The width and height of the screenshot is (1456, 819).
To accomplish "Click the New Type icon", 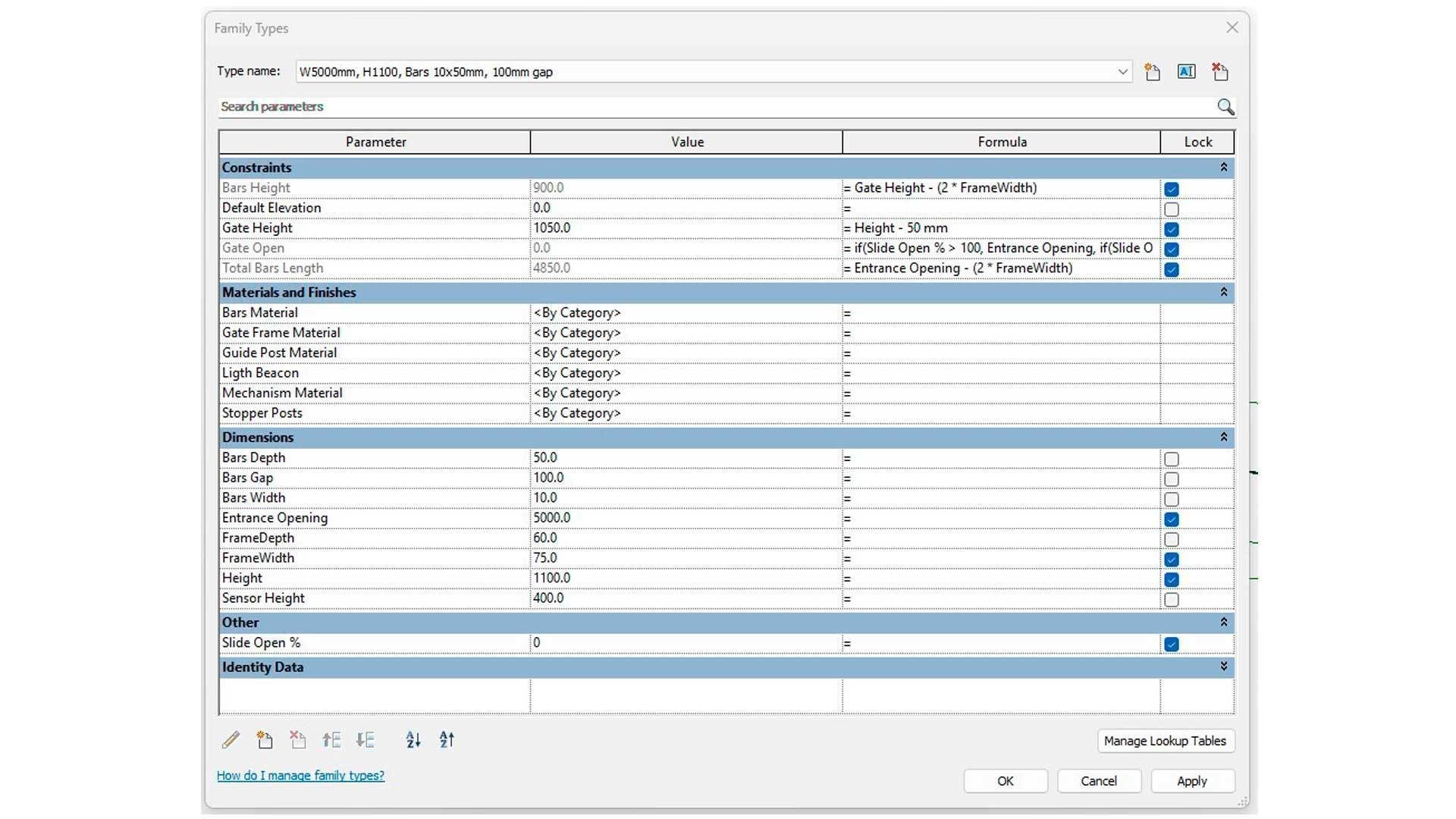I will pos(1152,72).
